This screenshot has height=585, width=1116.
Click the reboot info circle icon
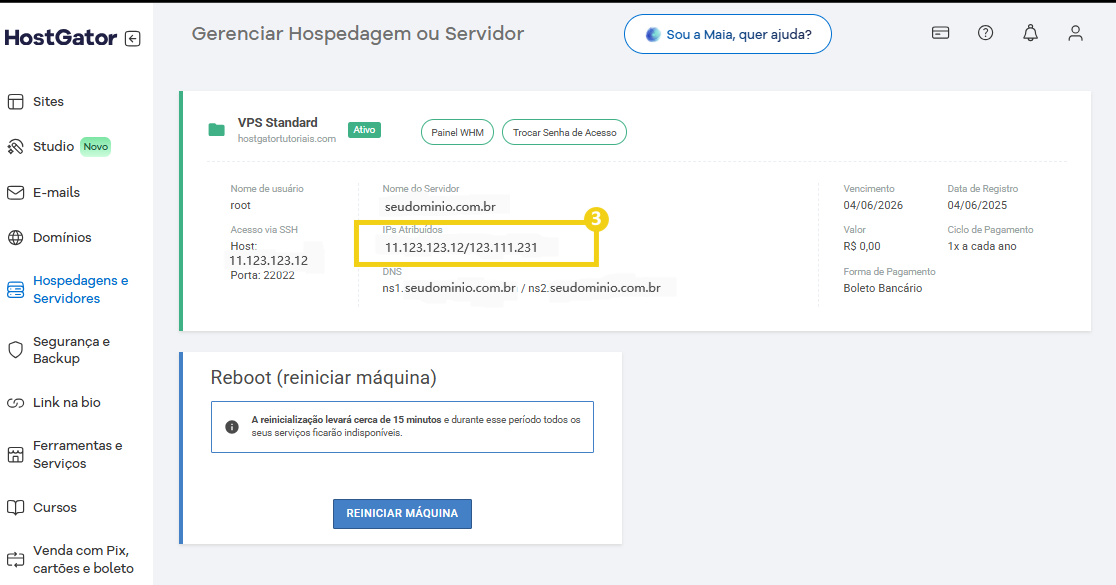click(232, 427)
